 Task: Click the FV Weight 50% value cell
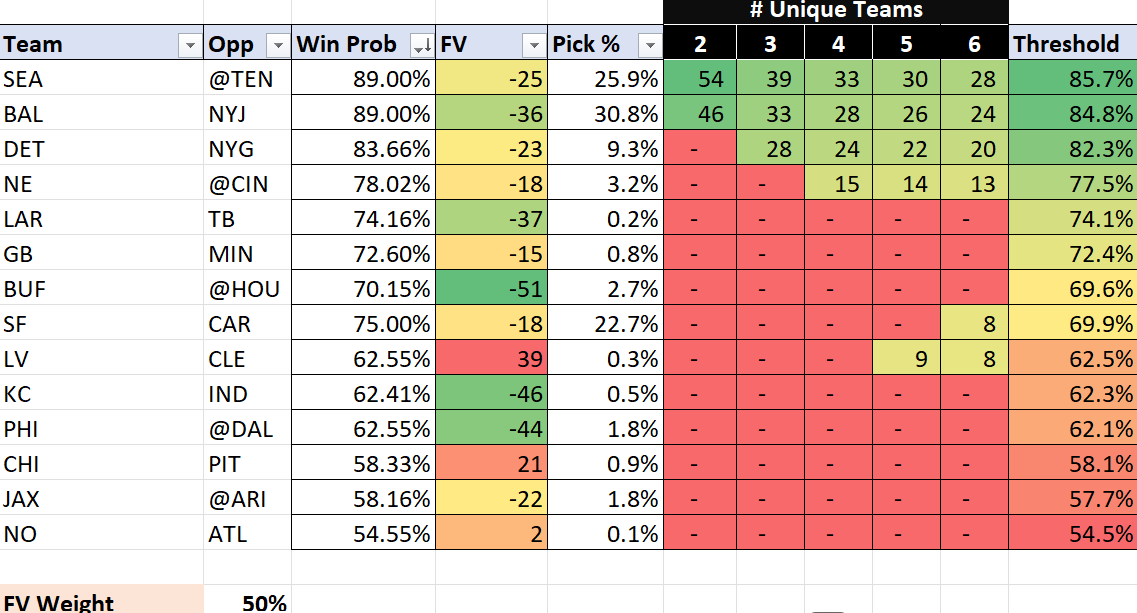[x=248, y=602]
